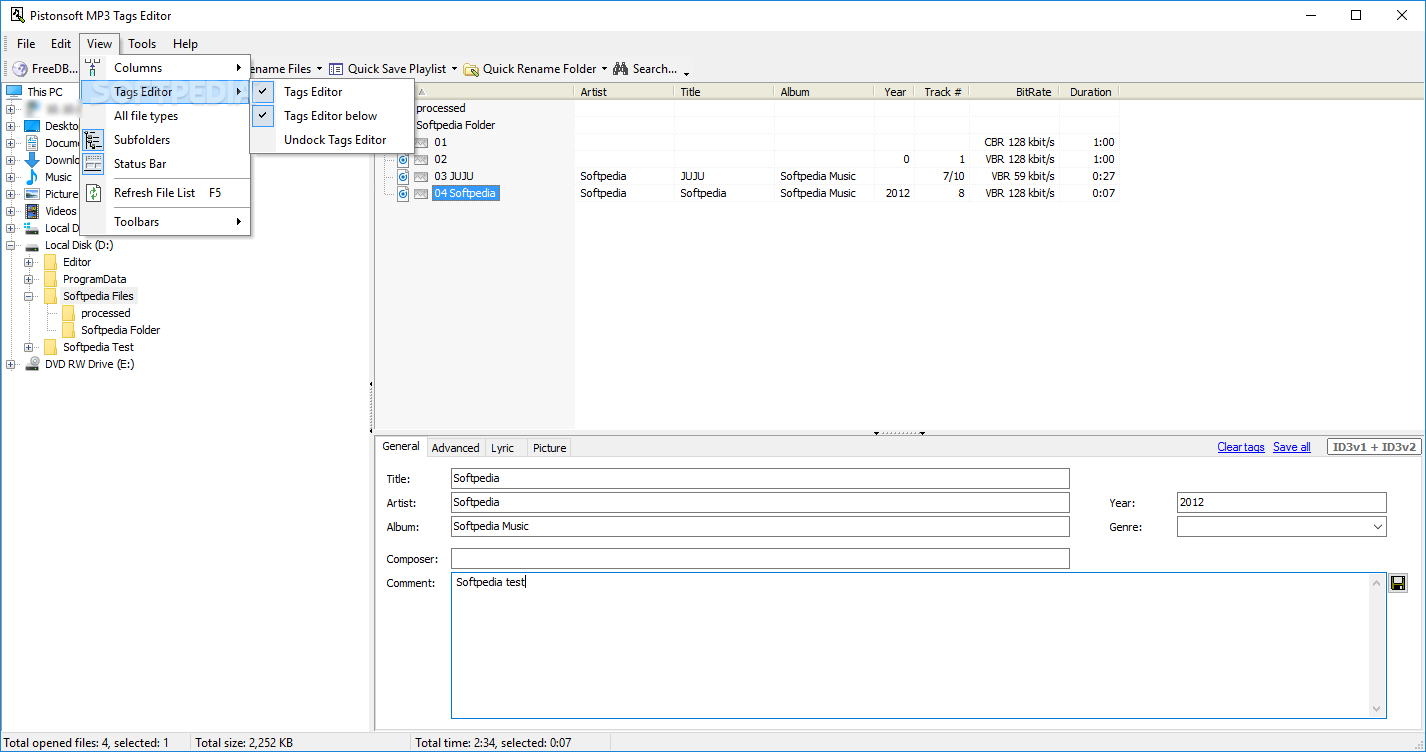Click the Title input field containing Softpedia

coord(760,478)
